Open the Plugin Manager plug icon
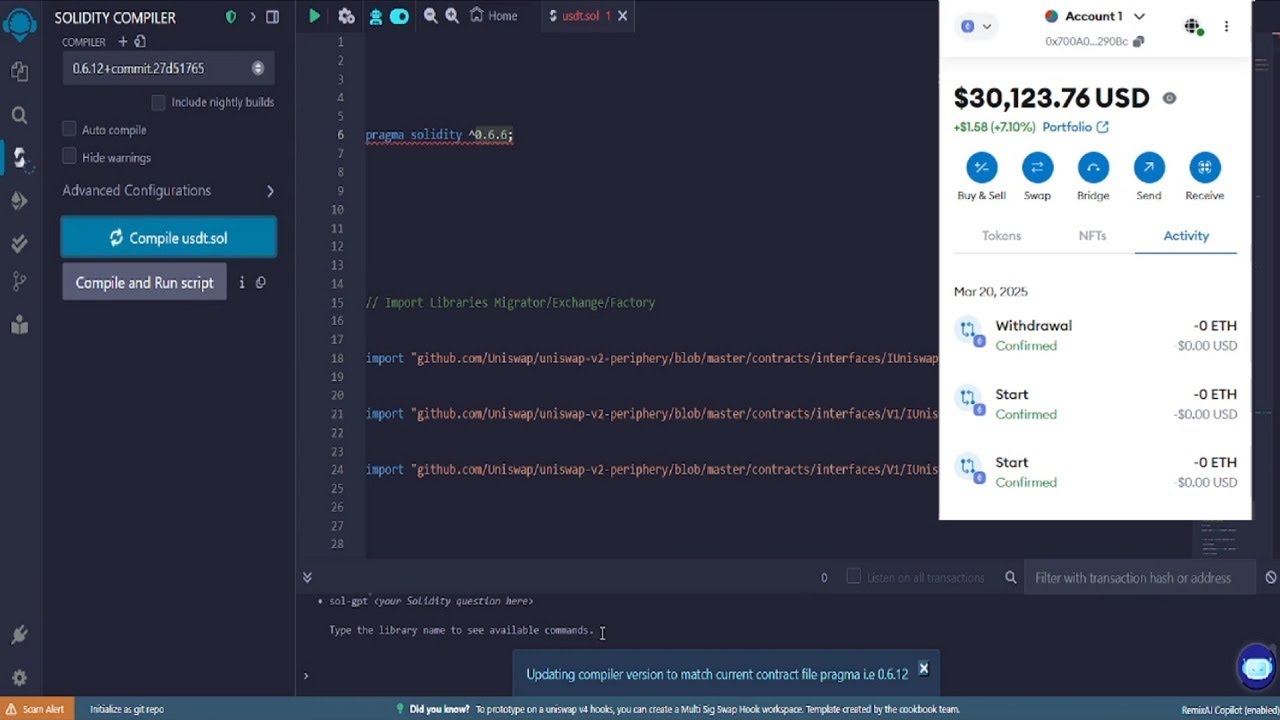Image resolution: width=1280 pixels, height=720 pixels. (x=19, y=635)
